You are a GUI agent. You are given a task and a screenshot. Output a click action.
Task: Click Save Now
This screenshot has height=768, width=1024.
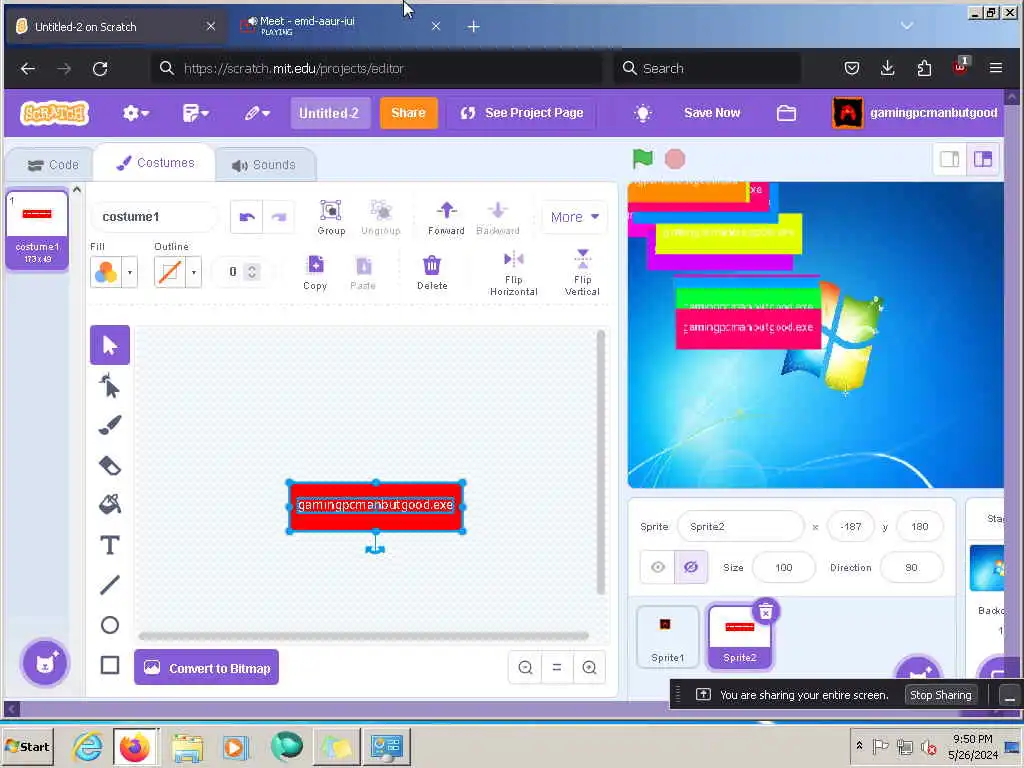coord(712,113)
